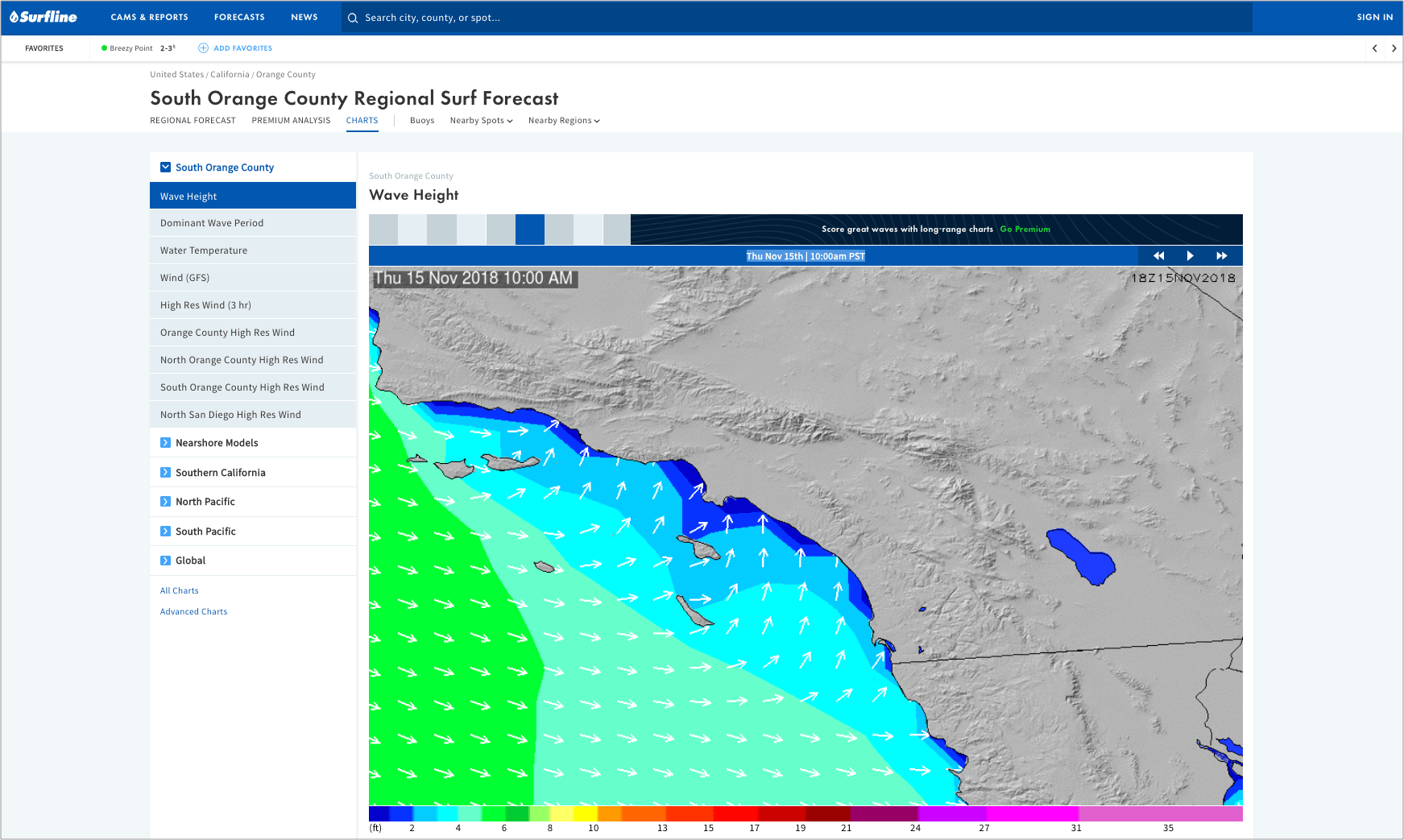Click the Add Favorites plus icon
1404x840 pixels.
click(203, 48)
